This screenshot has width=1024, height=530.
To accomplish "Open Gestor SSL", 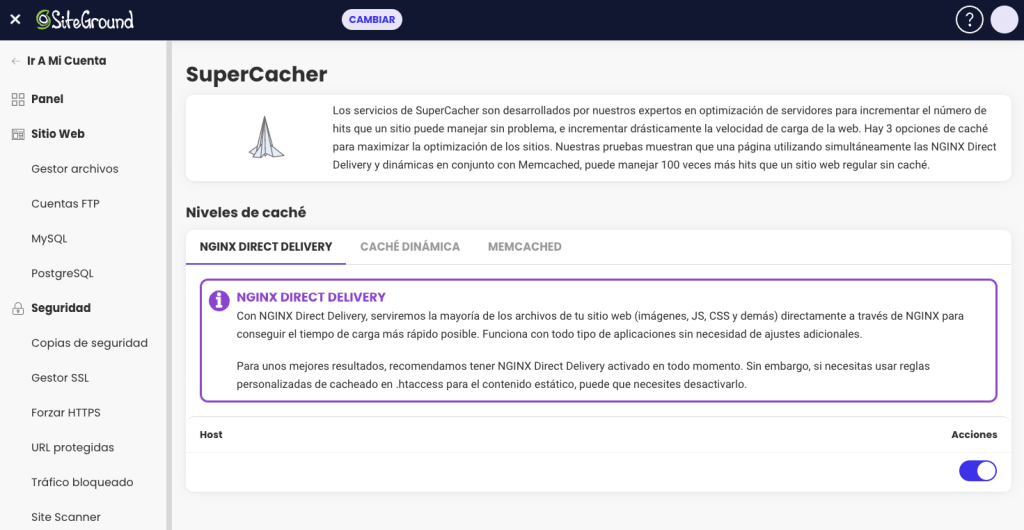I will [x=60, y=378].
